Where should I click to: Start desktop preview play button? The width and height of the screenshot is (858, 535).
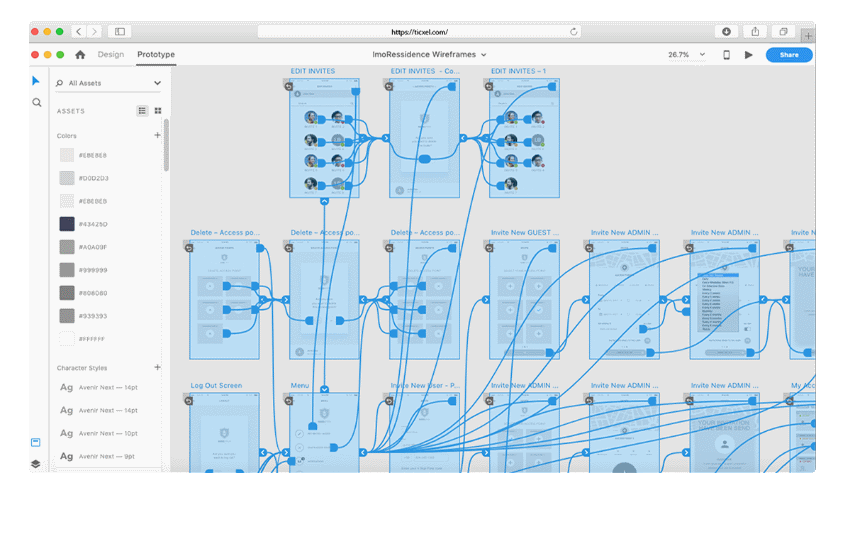(x=749, y=55)
